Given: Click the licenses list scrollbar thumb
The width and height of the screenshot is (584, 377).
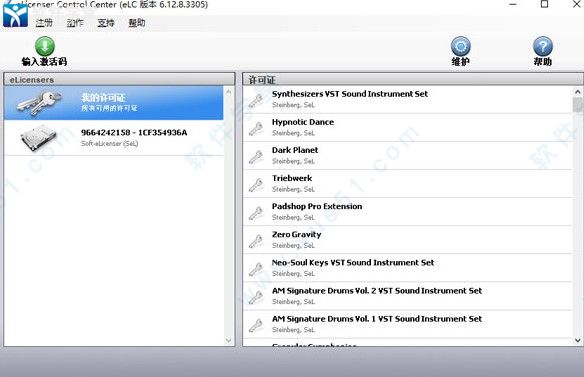Looking at the screenshot, I should pos(578,105).
